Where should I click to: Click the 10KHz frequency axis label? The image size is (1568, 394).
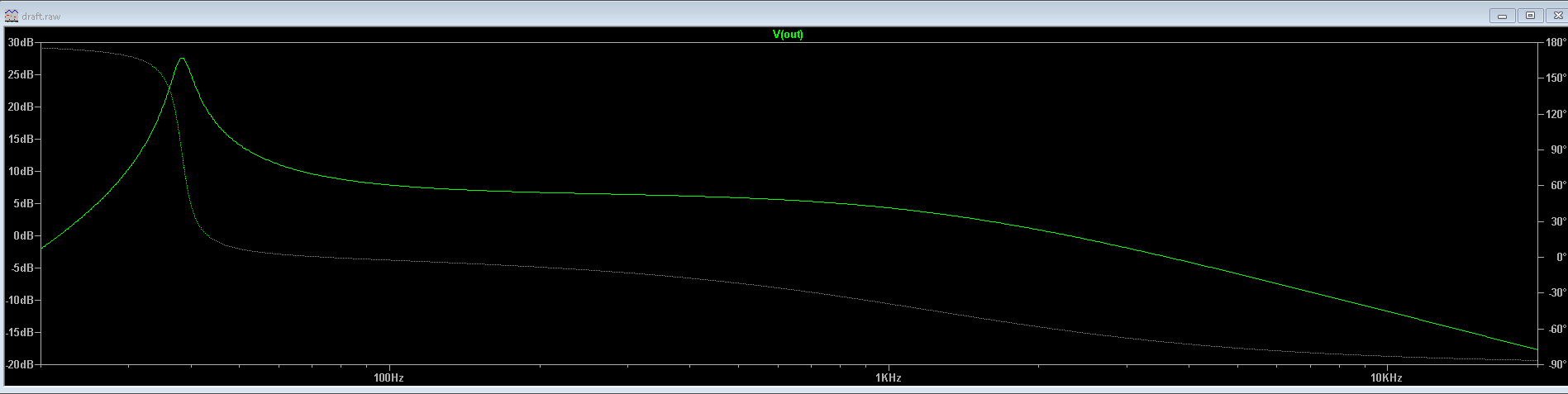pos(1386,378)
